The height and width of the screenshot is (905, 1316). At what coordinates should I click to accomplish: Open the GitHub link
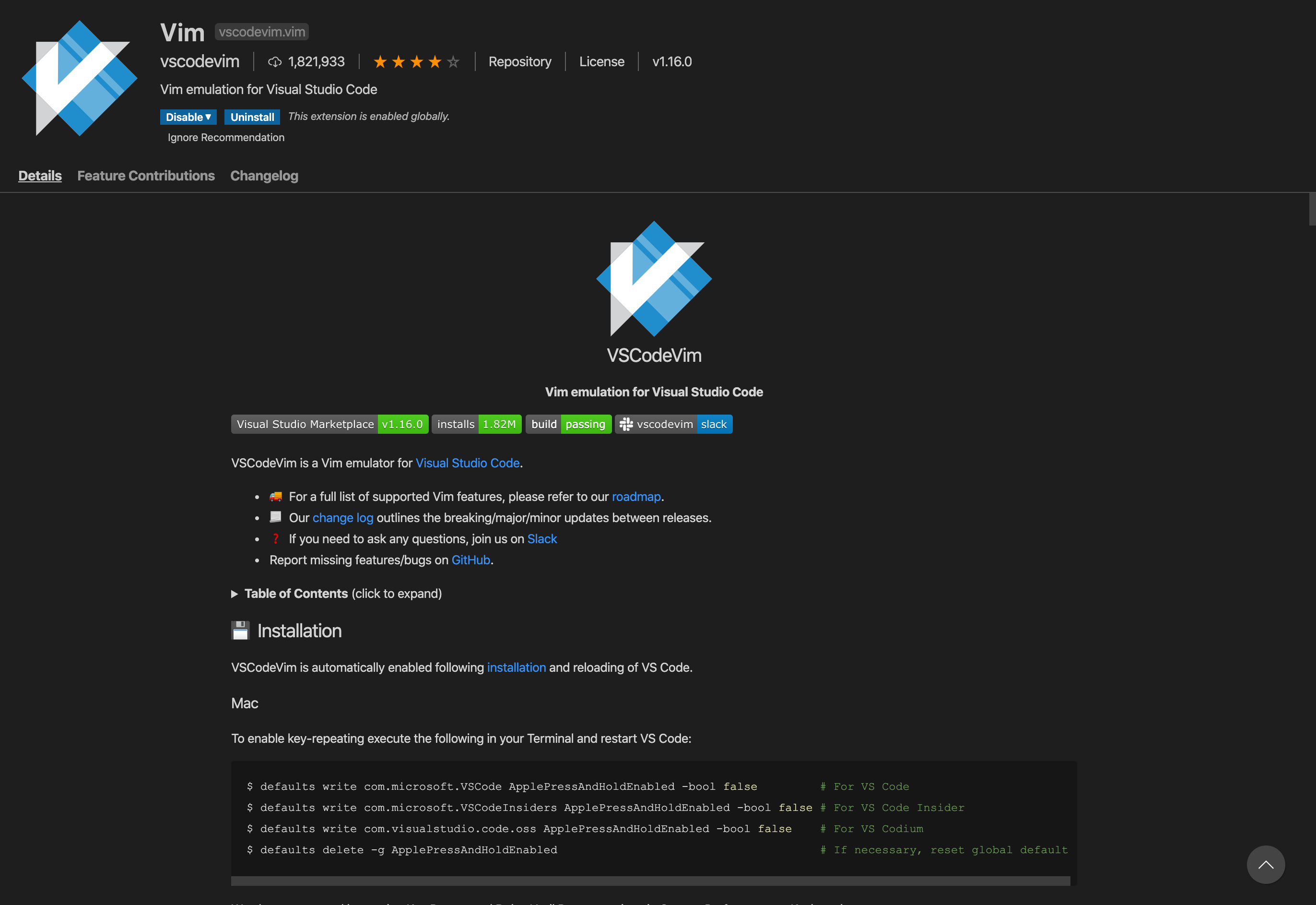pyautogui.click(x=471, y=560)
